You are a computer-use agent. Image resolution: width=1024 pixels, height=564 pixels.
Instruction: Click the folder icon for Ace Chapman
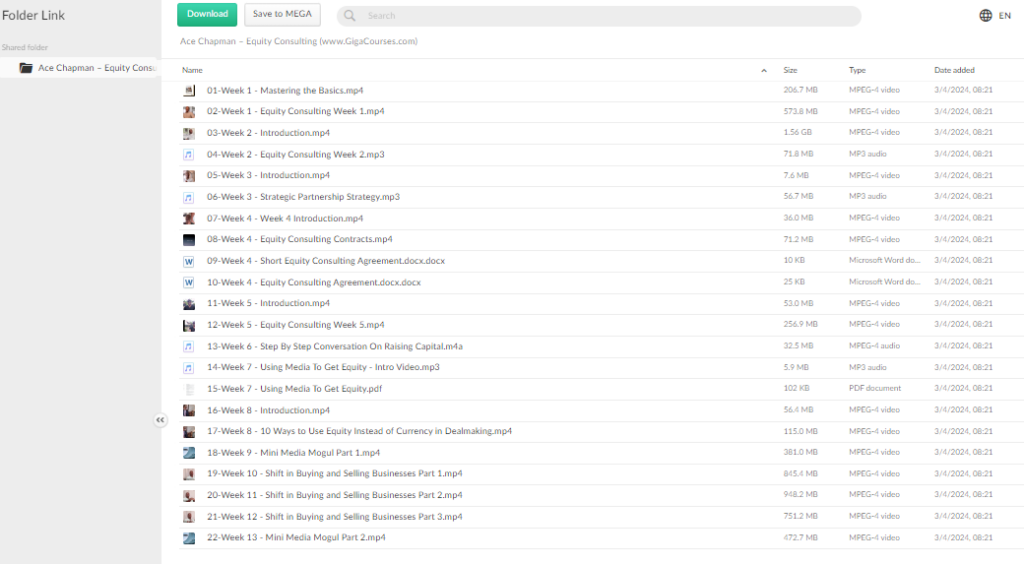tap(26, 68)
